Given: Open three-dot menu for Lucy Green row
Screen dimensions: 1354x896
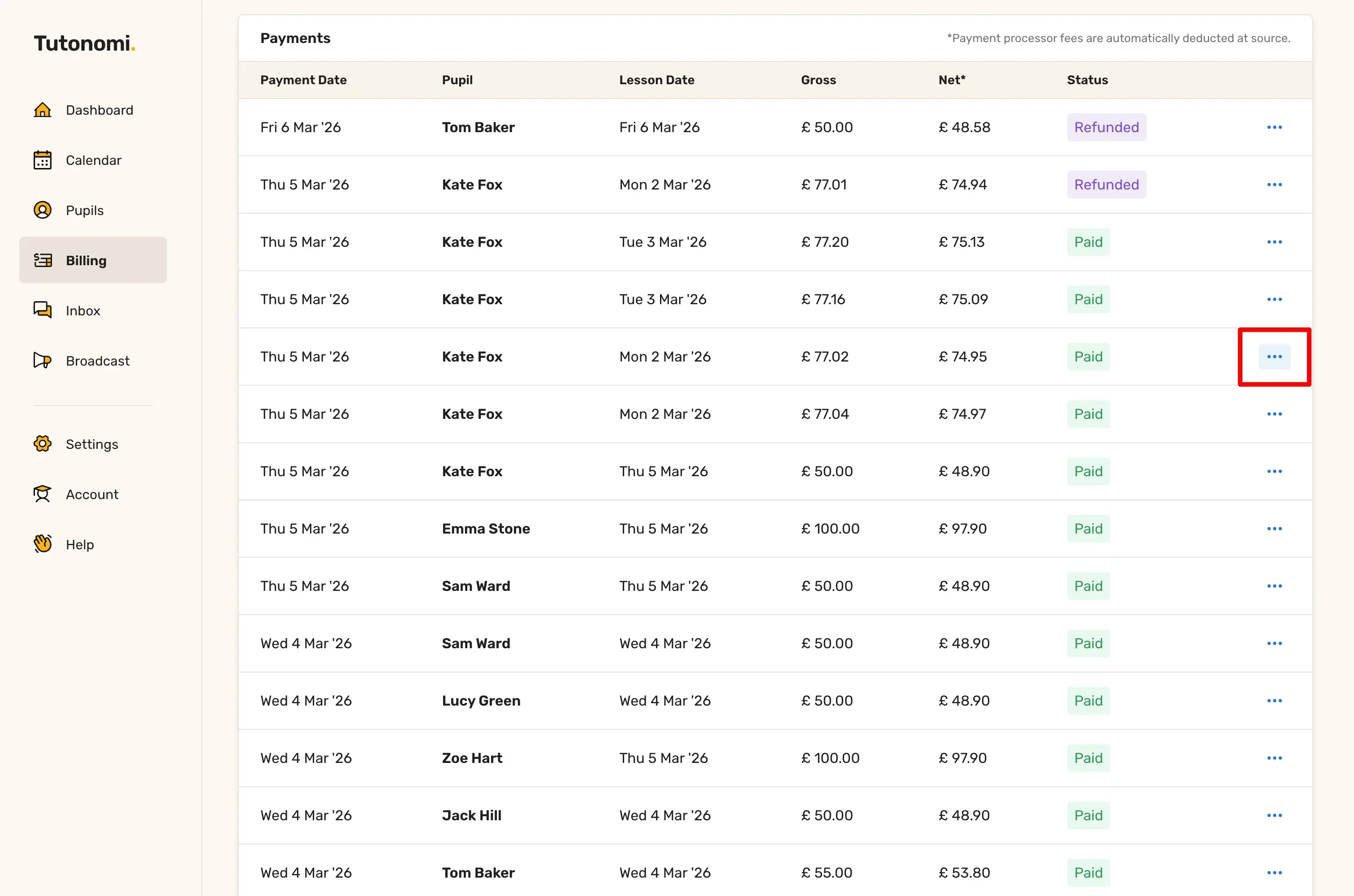Looking at the screenshot, I should tap(1274, 701).
